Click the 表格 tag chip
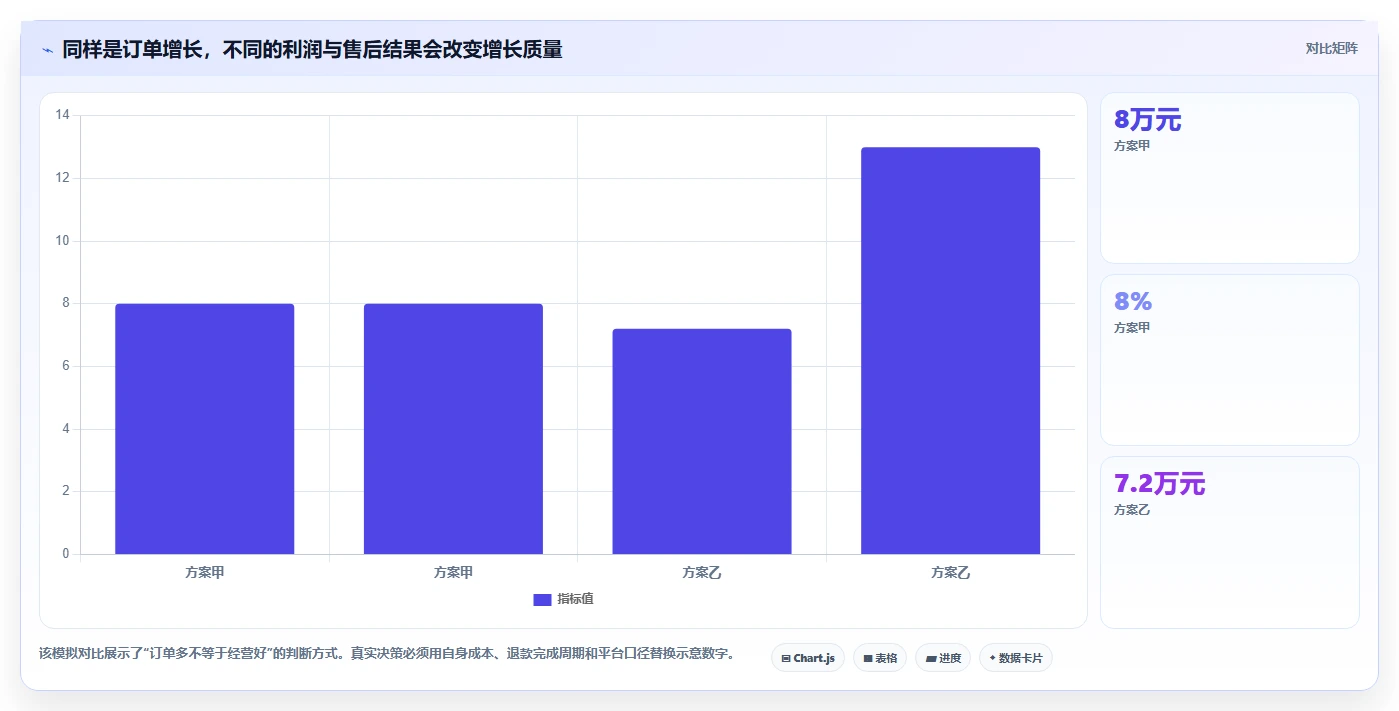Image resolution: width=1399 pixels, height=711 pixels. click(x=880, y=658)
